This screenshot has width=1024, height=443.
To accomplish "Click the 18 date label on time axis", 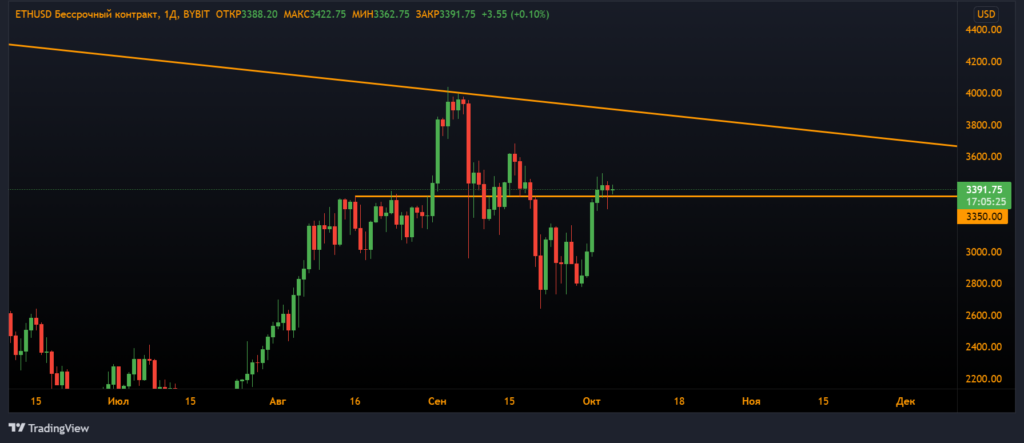I will 679,402.
